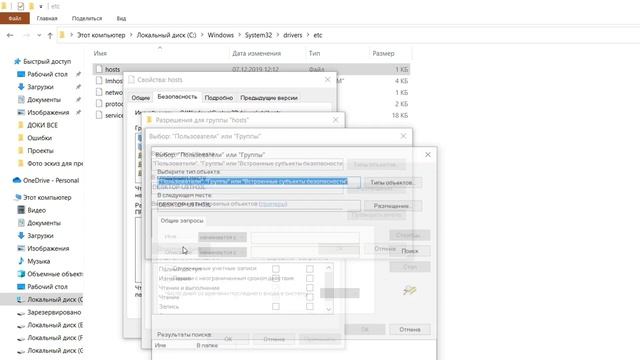
Task: Click the Типы объектов... button
Action: (x=393, y=182)
